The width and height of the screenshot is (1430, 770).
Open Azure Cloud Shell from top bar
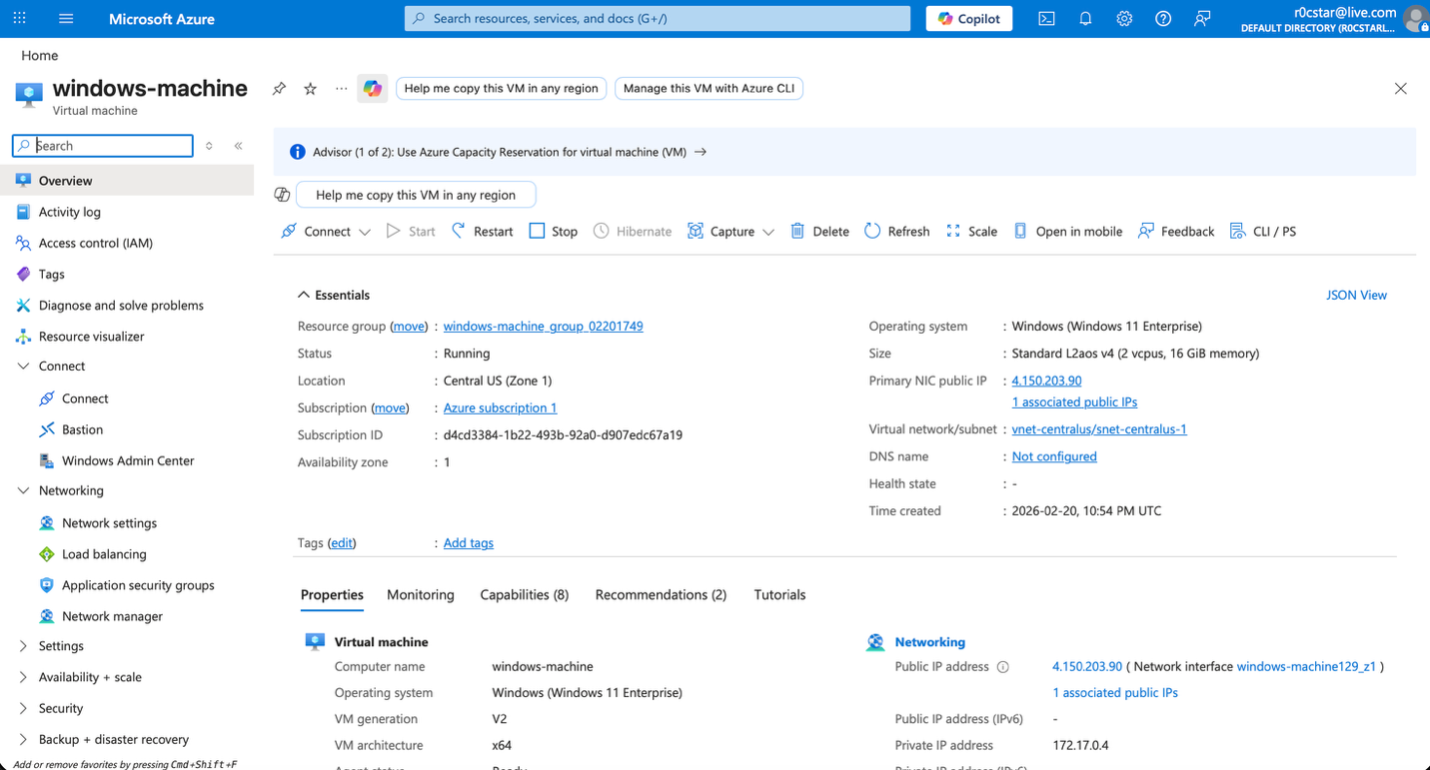coord(1046,18)
